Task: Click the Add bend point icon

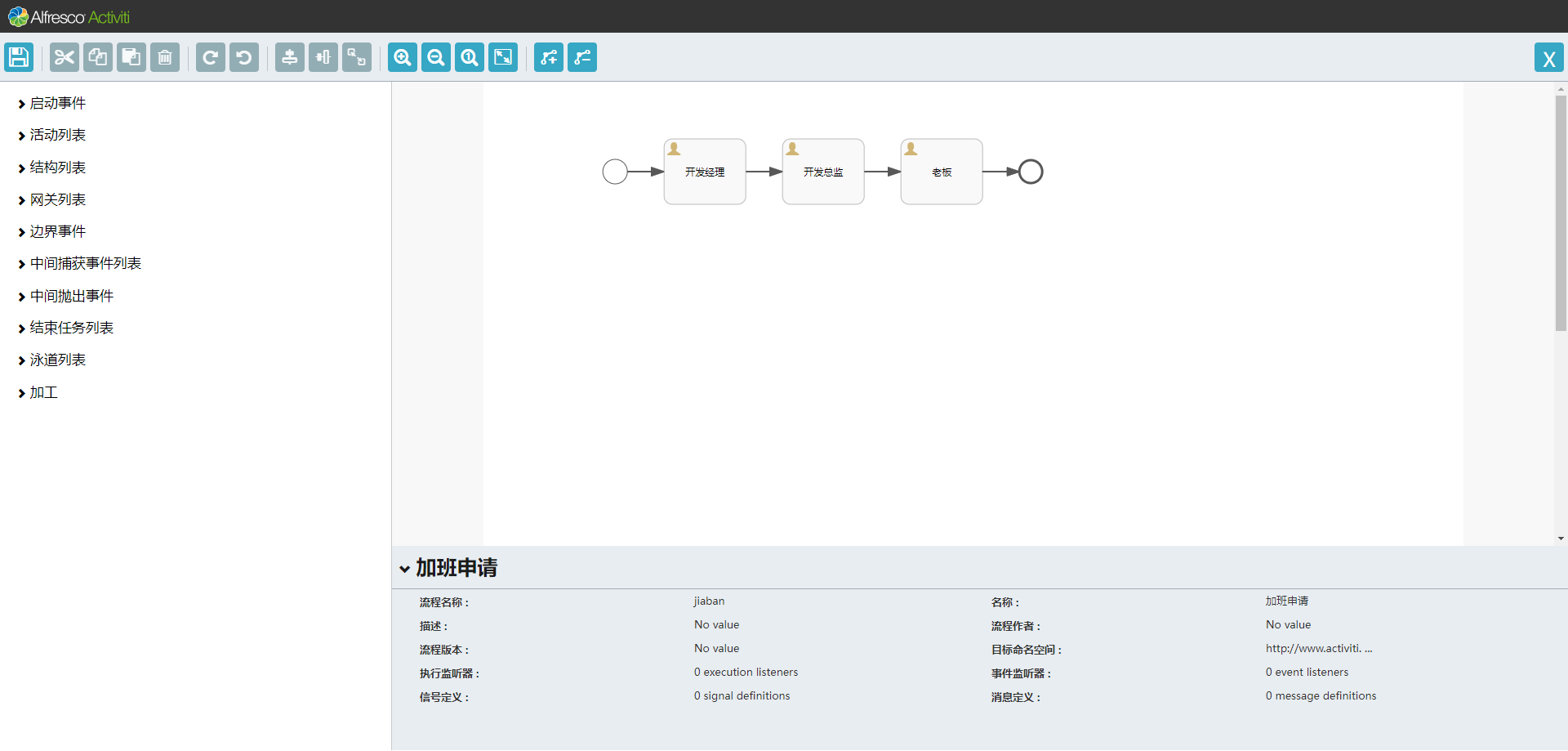Action: click(x=549, y=57)
